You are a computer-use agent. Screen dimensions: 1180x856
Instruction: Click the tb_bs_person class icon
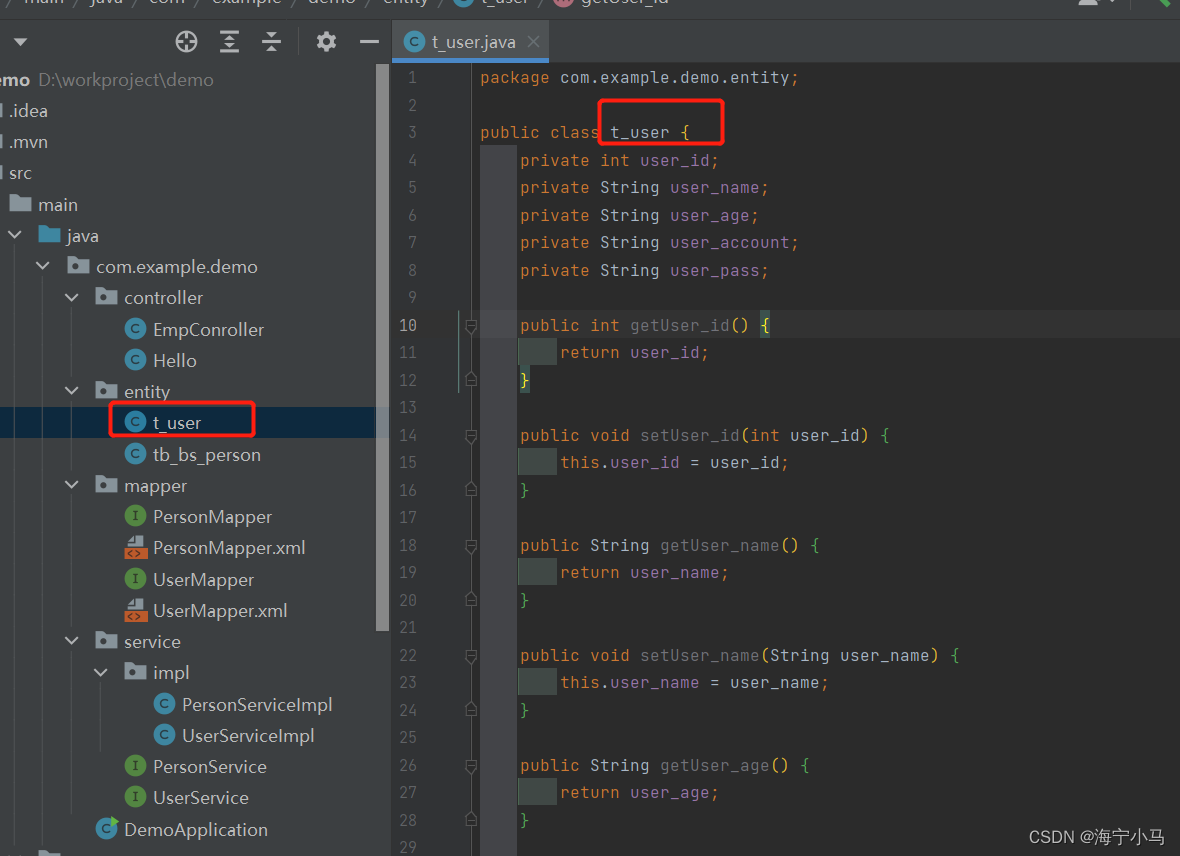tap(135, 454)
